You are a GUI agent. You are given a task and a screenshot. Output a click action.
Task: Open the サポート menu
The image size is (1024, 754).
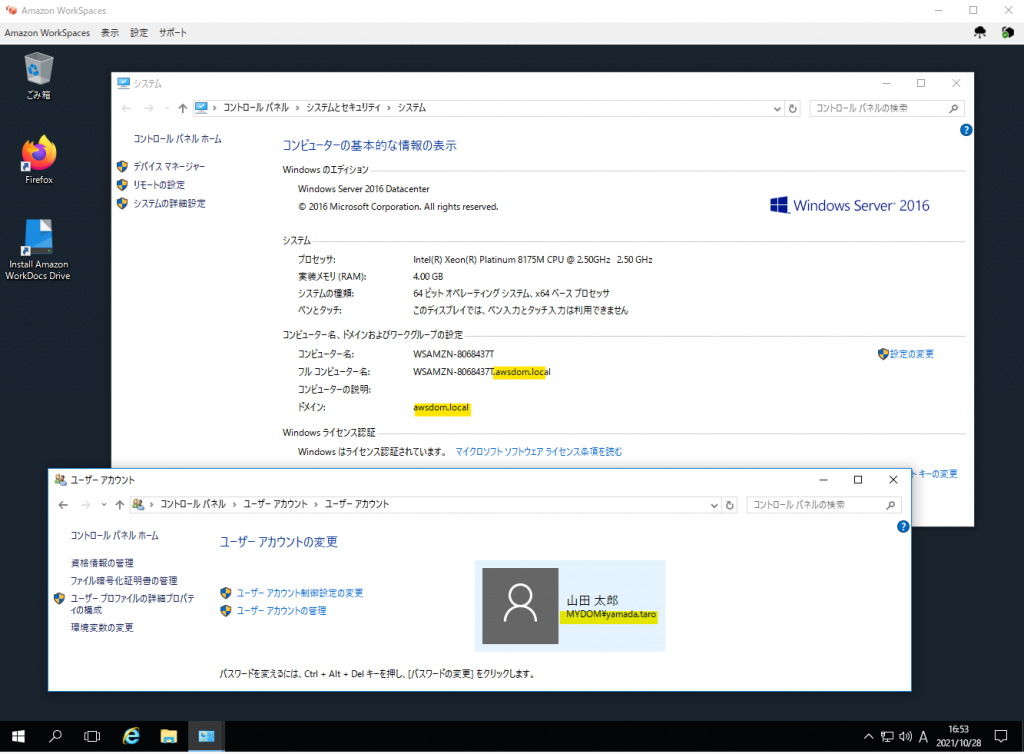pos(172,33)
